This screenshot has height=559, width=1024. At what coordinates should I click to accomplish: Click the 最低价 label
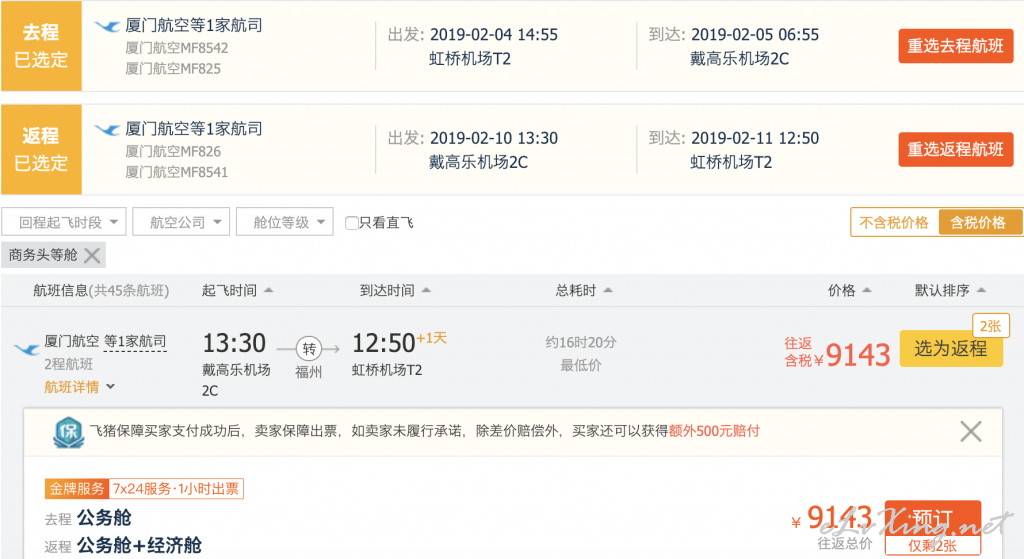581,365
